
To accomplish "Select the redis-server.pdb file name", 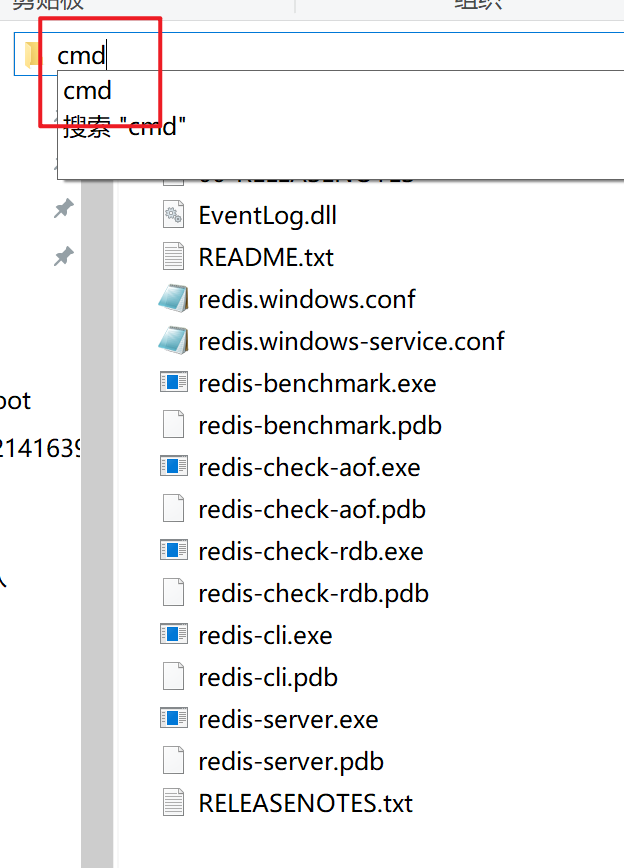I will pos(291,762).
